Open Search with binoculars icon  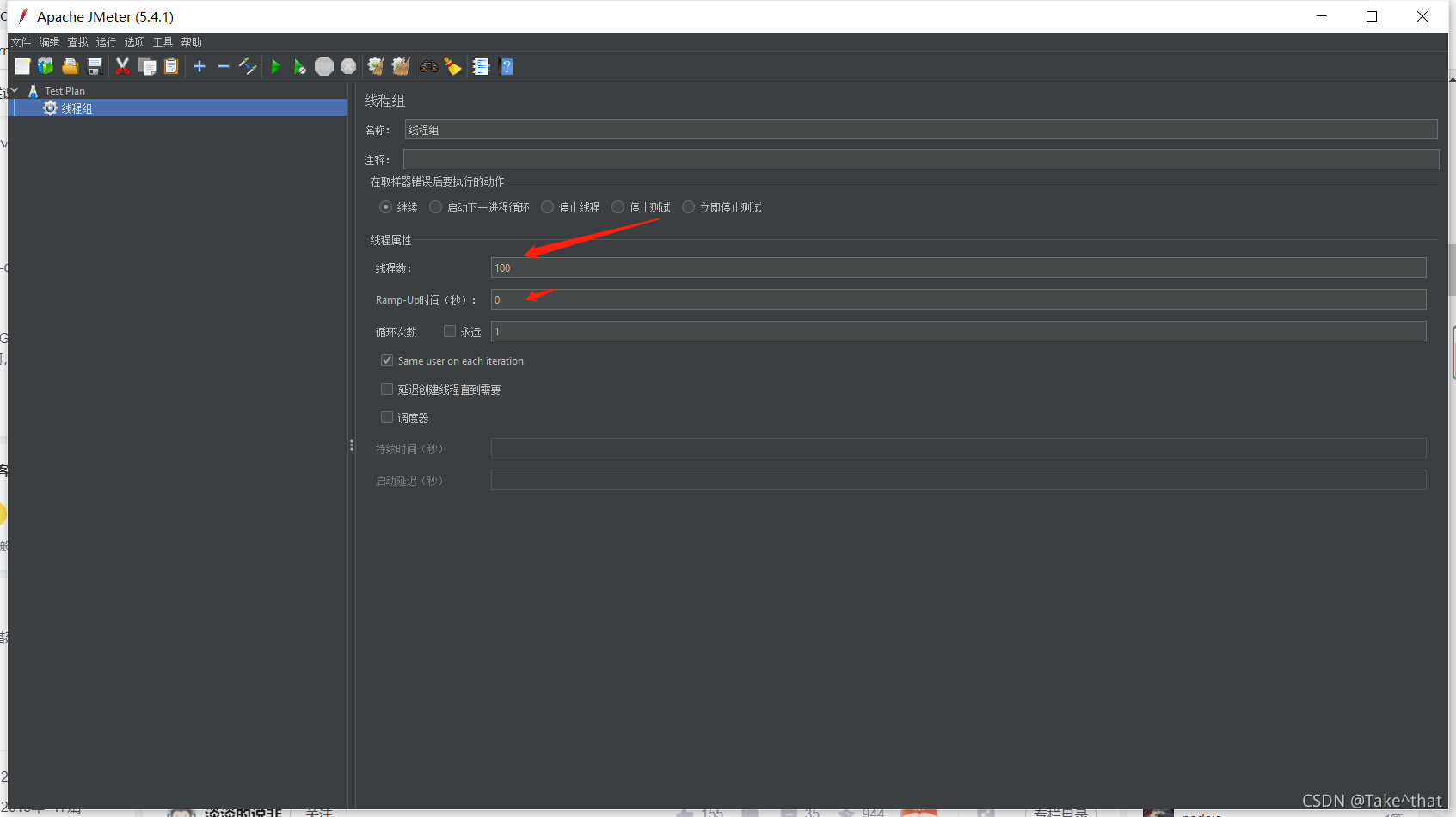(x=428, y=66)
